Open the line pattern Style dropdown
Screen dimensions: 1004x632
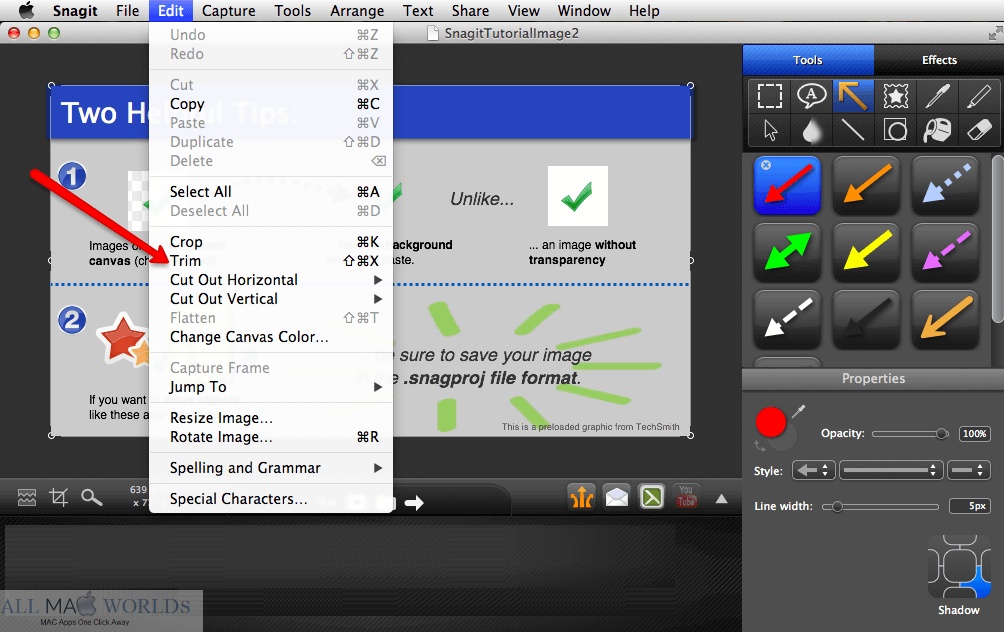[891, 471]
